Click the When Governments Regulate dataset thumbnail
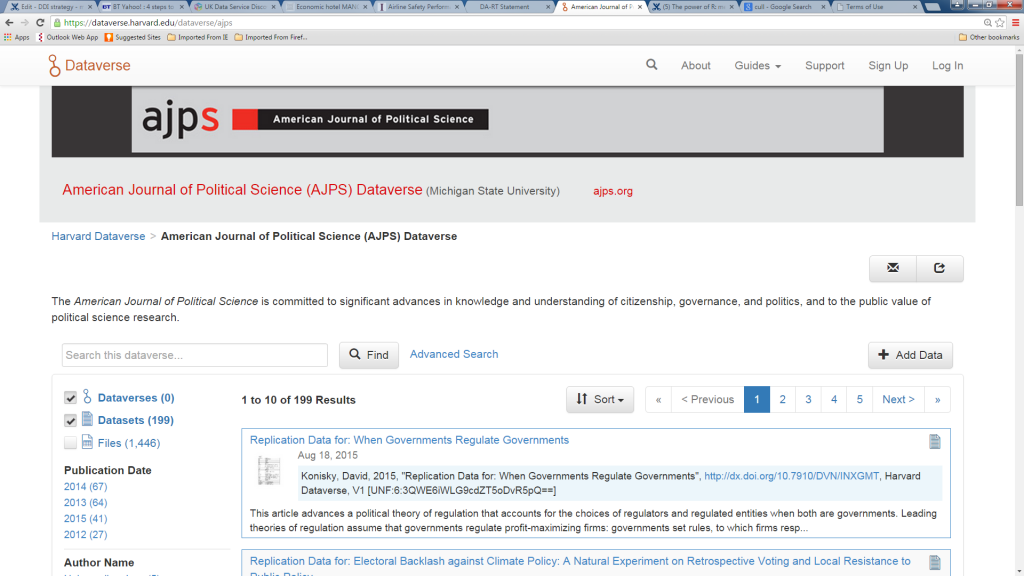1024x576 pixels. click(268, 471)
